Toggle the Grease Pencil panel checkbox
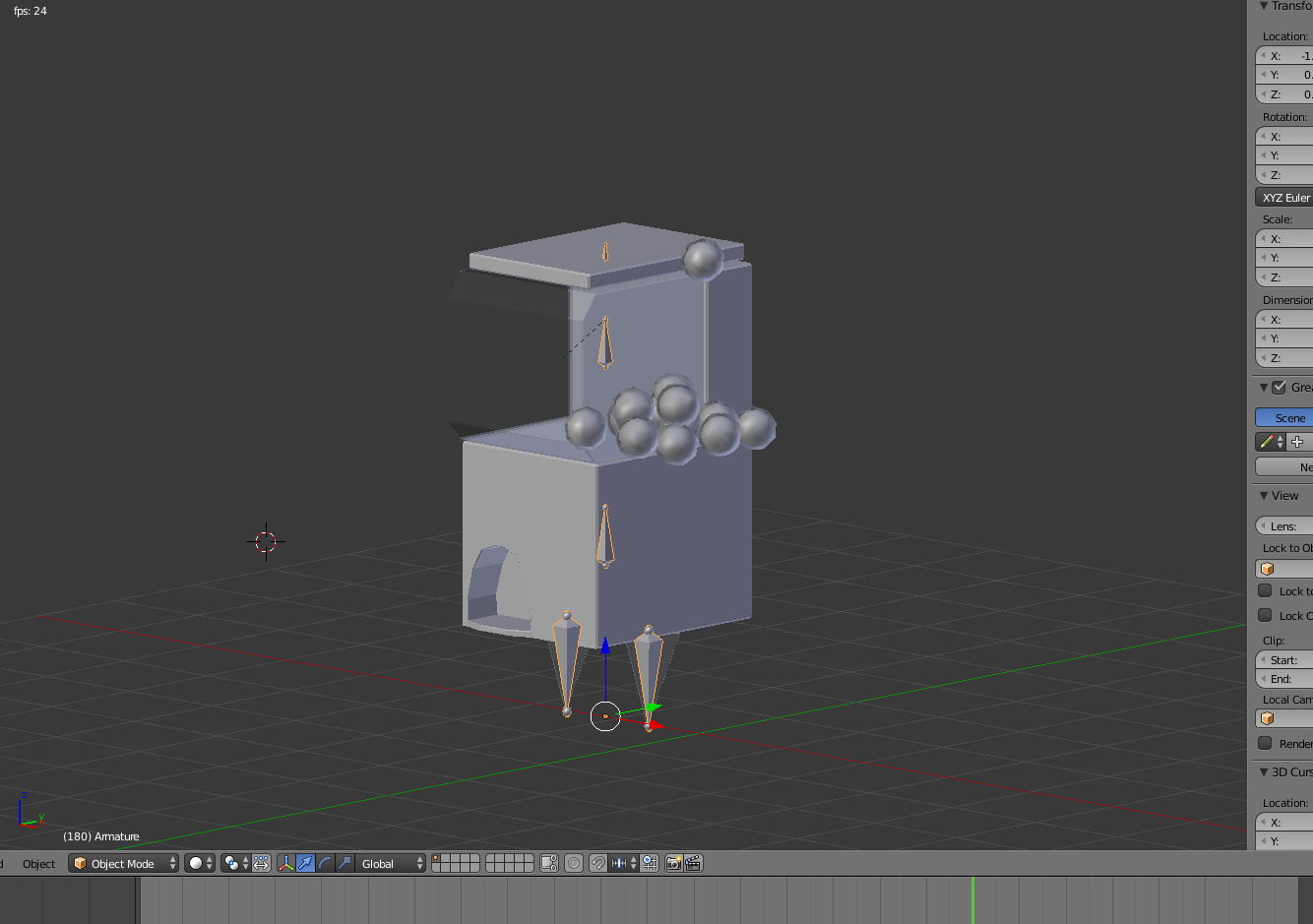Screen dimensions: 1313x924 pos(1278,387)
